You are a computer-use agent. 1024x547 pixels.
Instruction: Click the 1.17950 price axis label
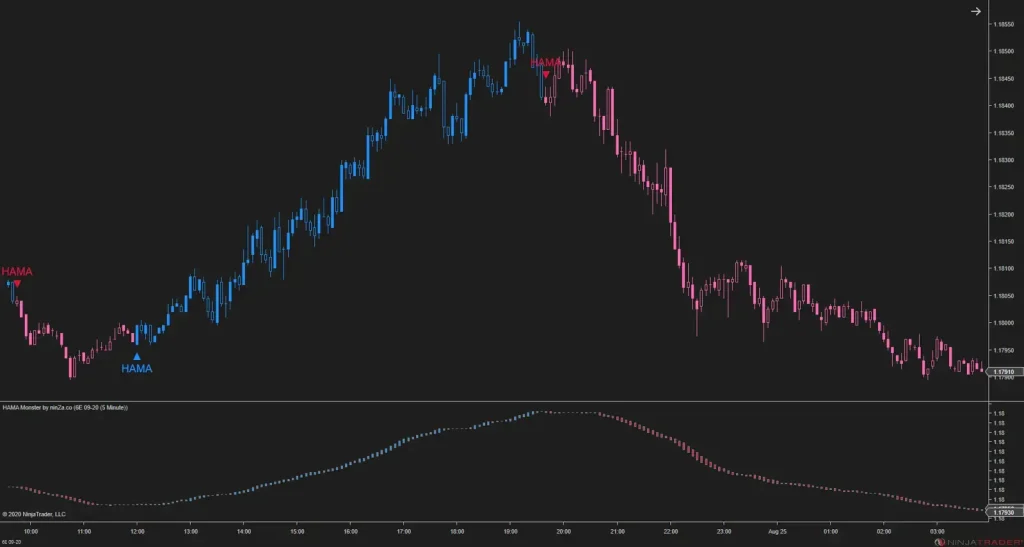(x=1003, y=351)
